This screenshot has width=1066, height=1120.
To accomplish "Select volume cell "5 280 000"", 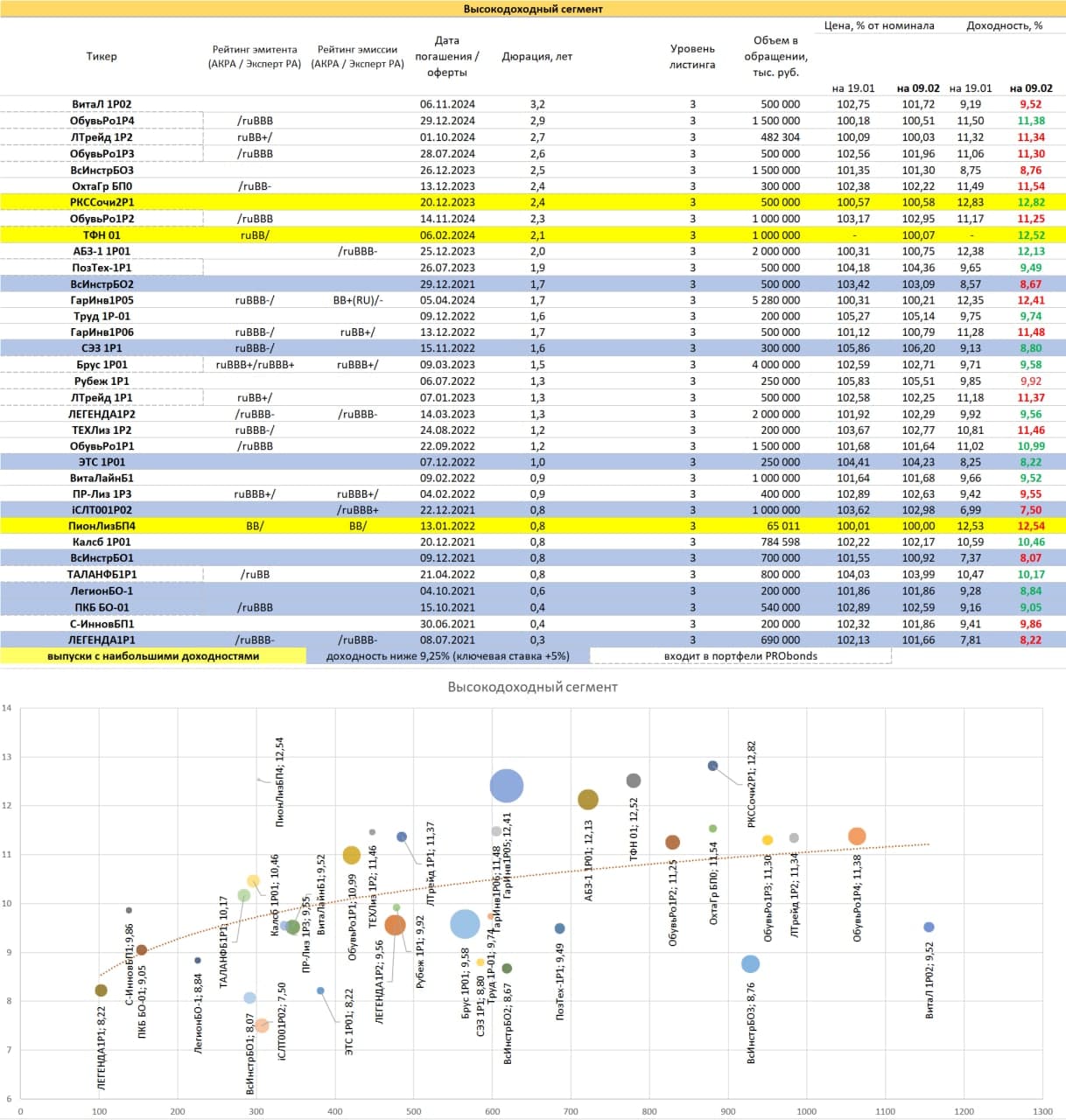I will point(775,300).
